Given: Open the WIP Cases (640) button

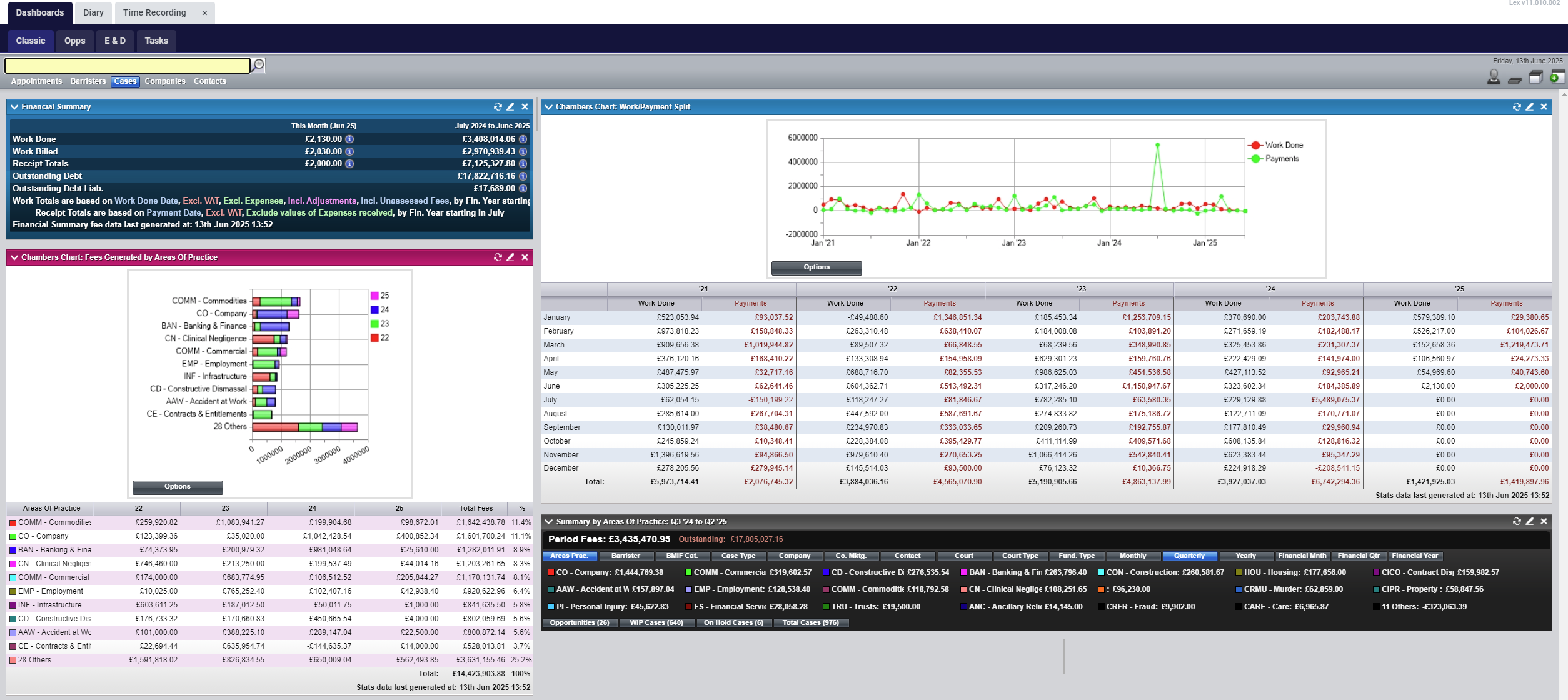Looking at the screenshot, I should (x=656, y=622).
